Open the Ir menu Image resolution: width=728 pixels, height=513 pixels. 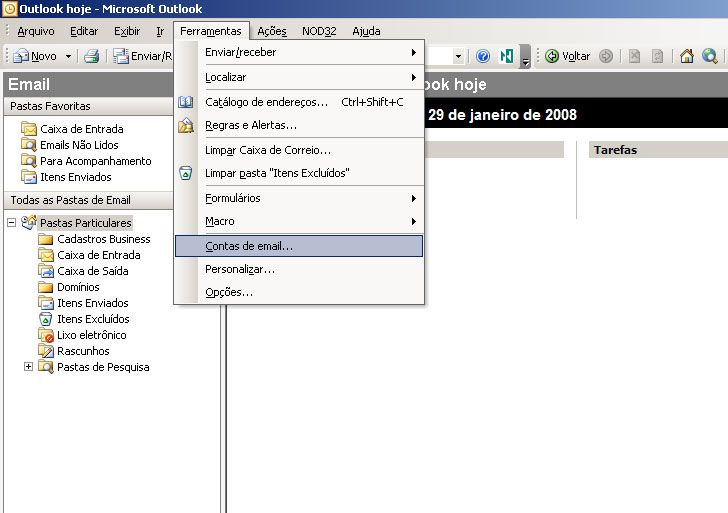pos(160,31)
